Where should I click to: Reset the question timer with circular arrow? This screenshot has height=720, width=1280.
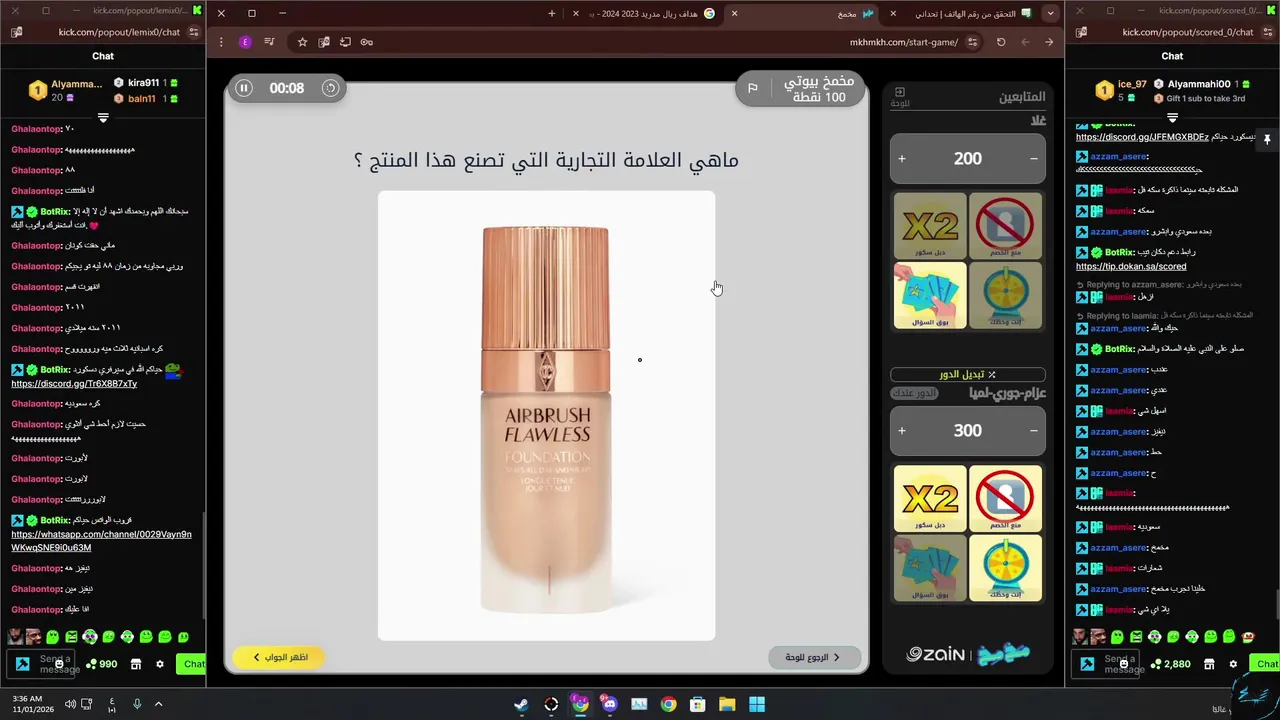(x=330, y=88)
